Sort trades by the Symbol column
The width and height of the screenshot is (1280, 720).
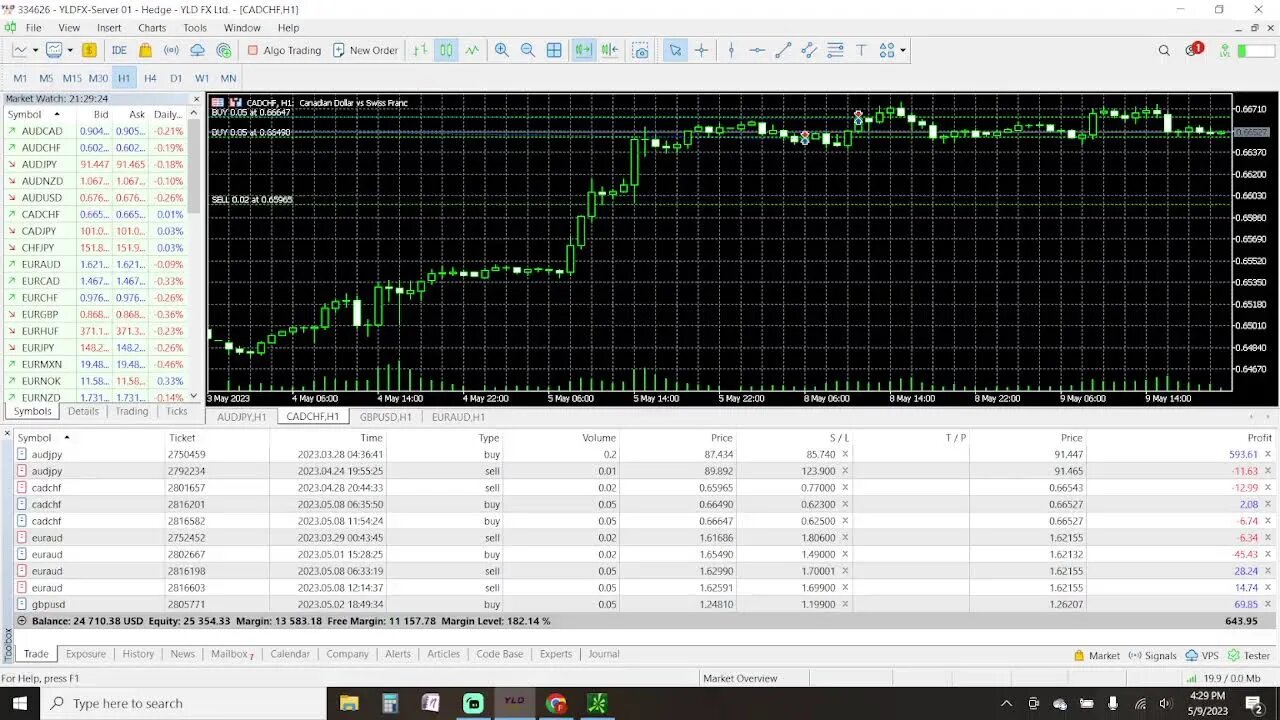click(34, 437)
